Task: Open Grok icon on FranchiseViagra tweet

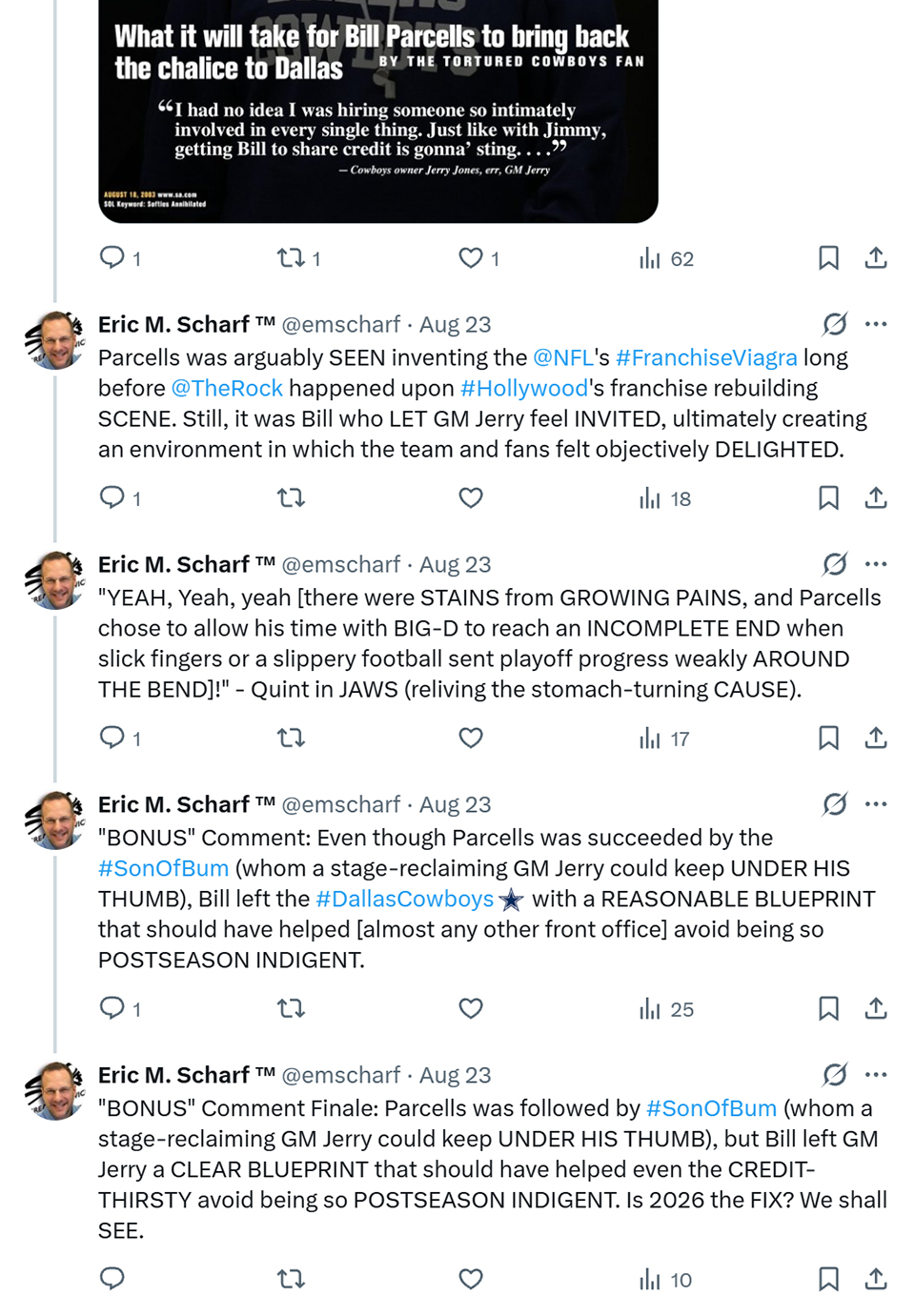Action: 835,324
